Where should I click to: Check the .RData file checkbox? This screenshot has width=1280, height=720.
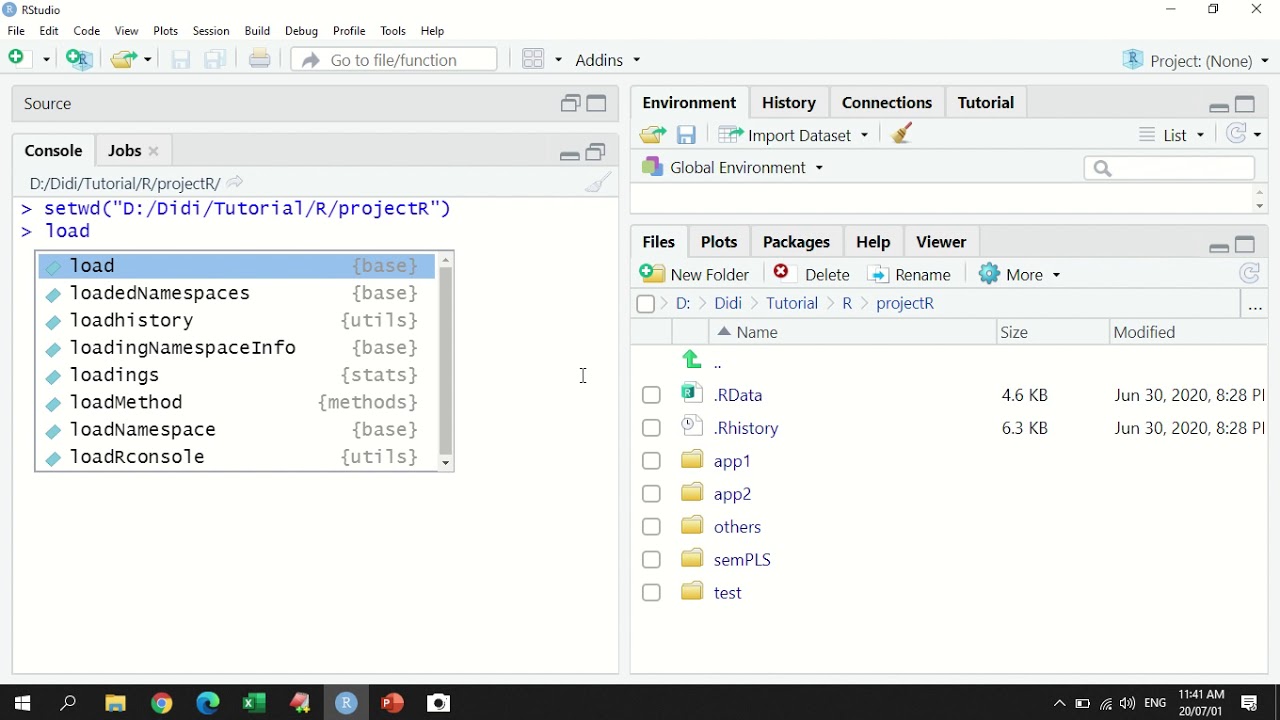[x=651, y=395]
